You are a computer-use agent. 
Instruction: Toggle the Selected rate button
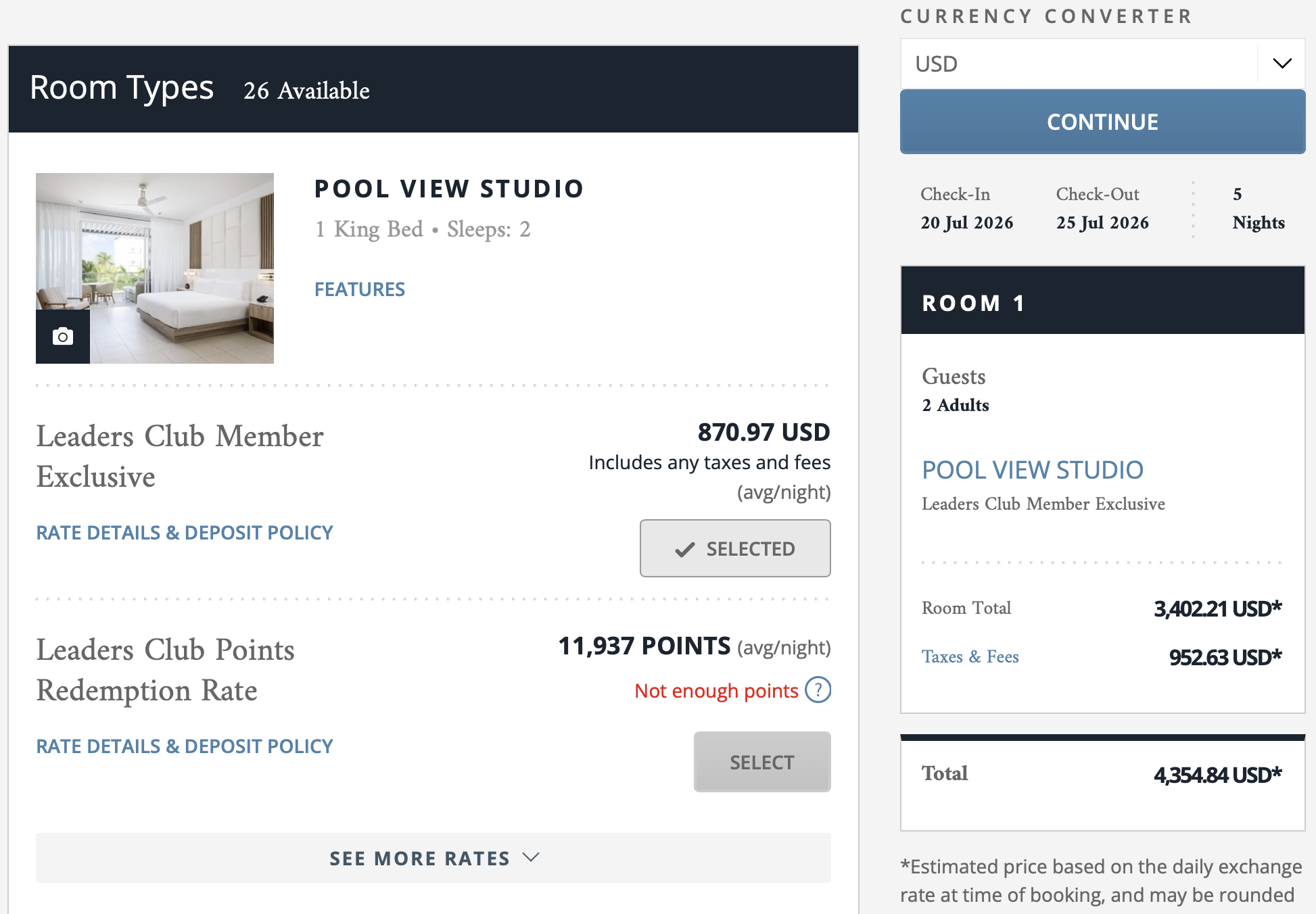(735, 548)
